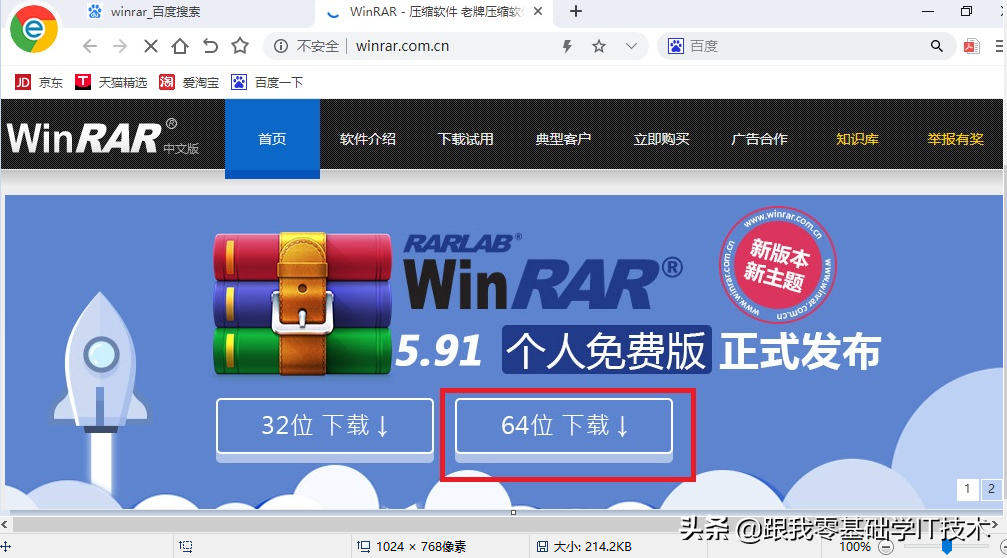Click the star icon inside the address bar
Image resolution: width=1007 pixels, height=558 pixels.
[599, 46]
